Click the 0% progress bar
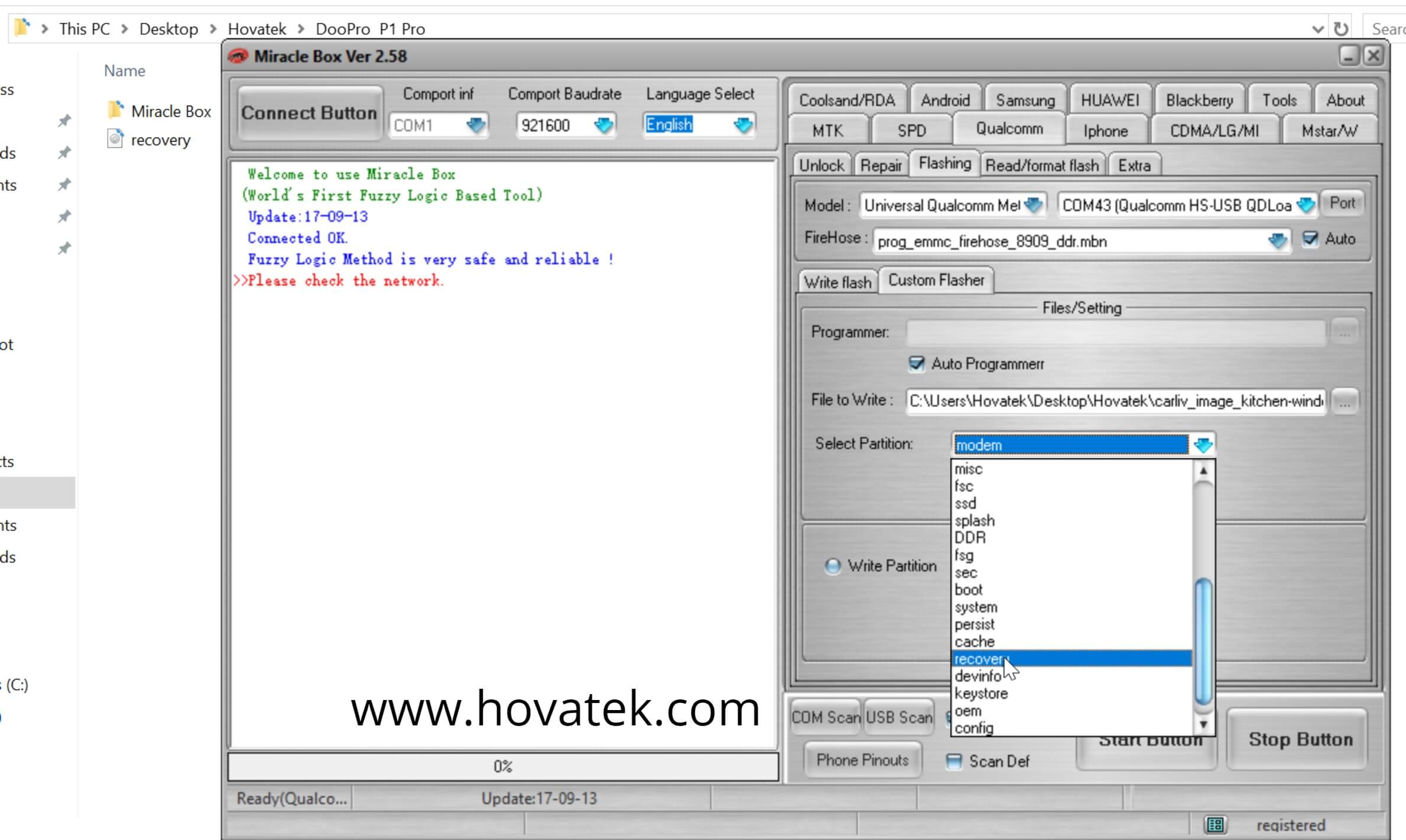The width and height of the screenshot is (1406, 840). point(503,767)
